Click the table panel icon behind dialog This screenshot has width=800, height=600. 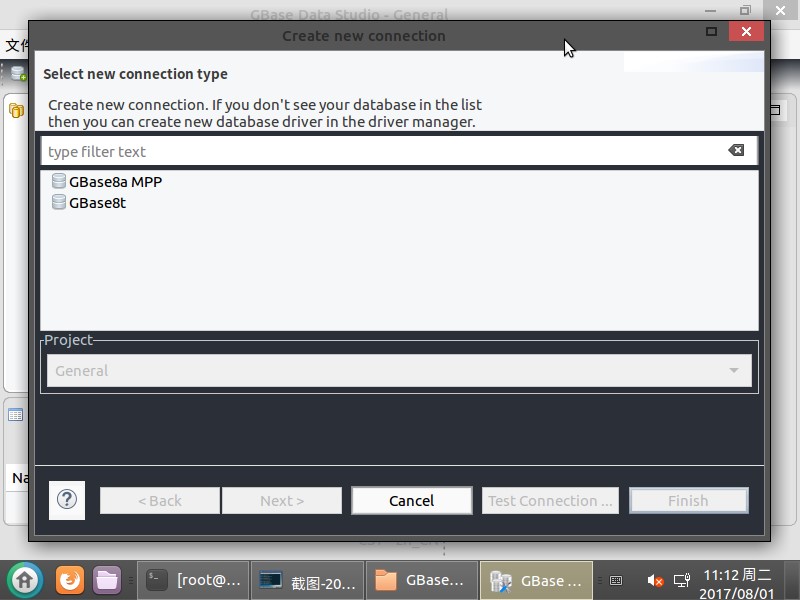[x=15, y=415]
